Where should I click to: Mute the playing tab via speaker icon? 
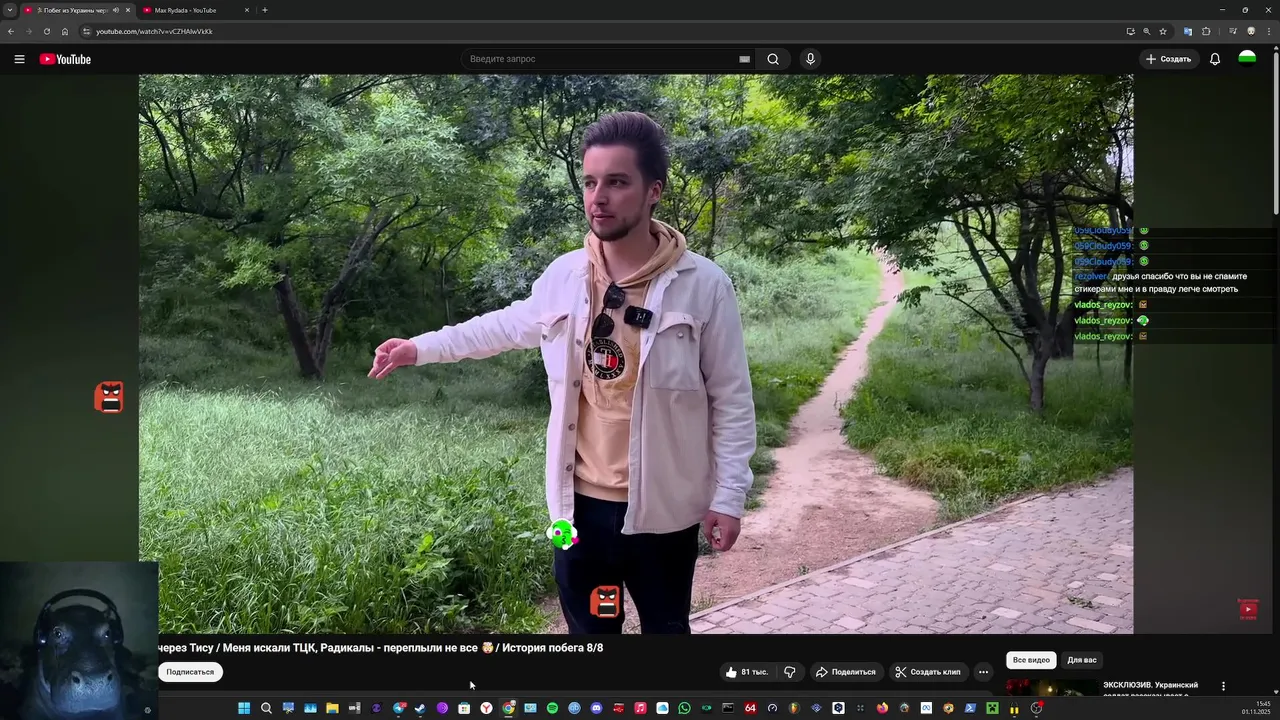click(x=116, y=10)
